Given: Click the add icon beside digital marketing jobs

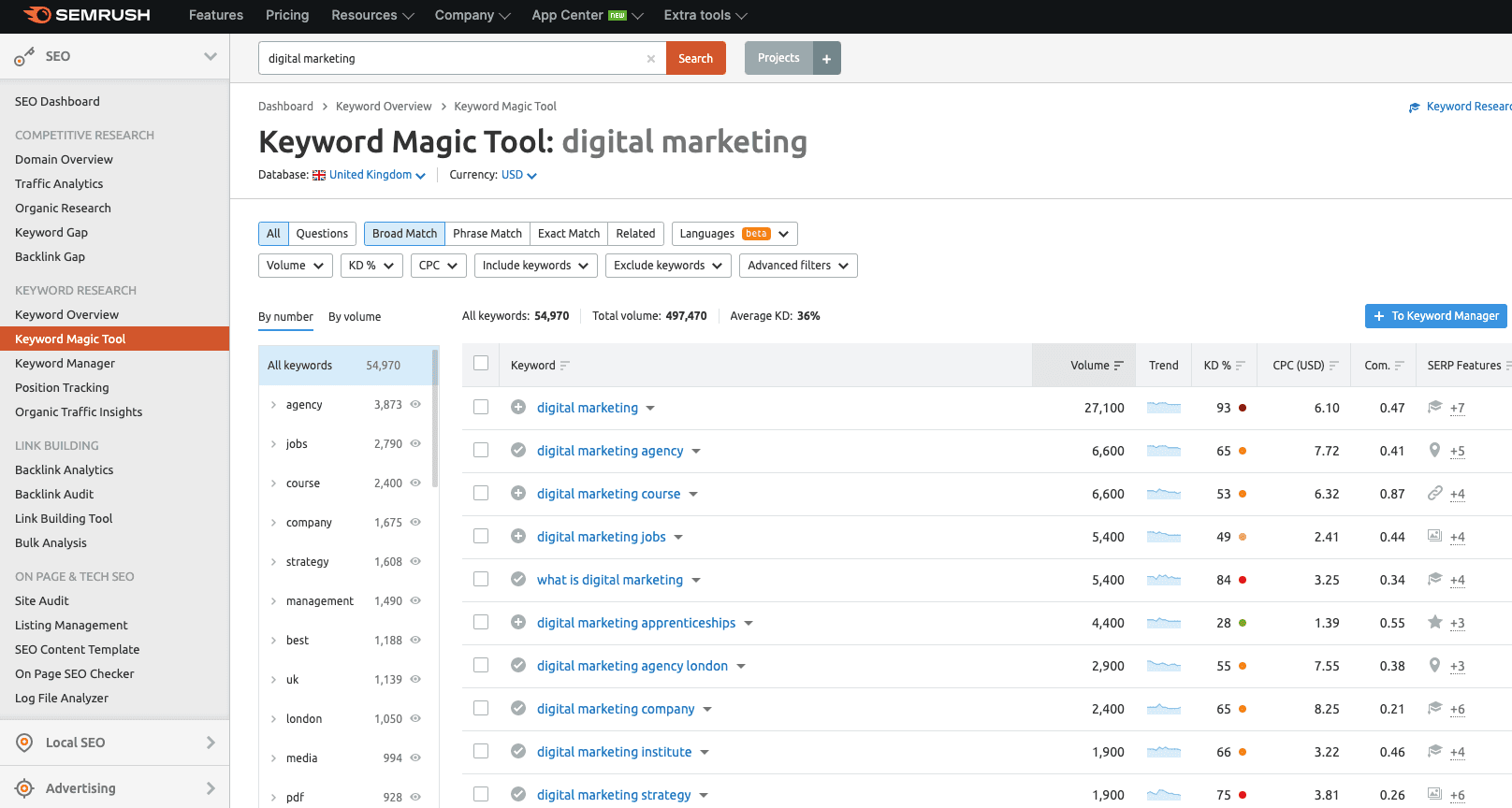Looking at the screenshot, I should tap(518, 536).
